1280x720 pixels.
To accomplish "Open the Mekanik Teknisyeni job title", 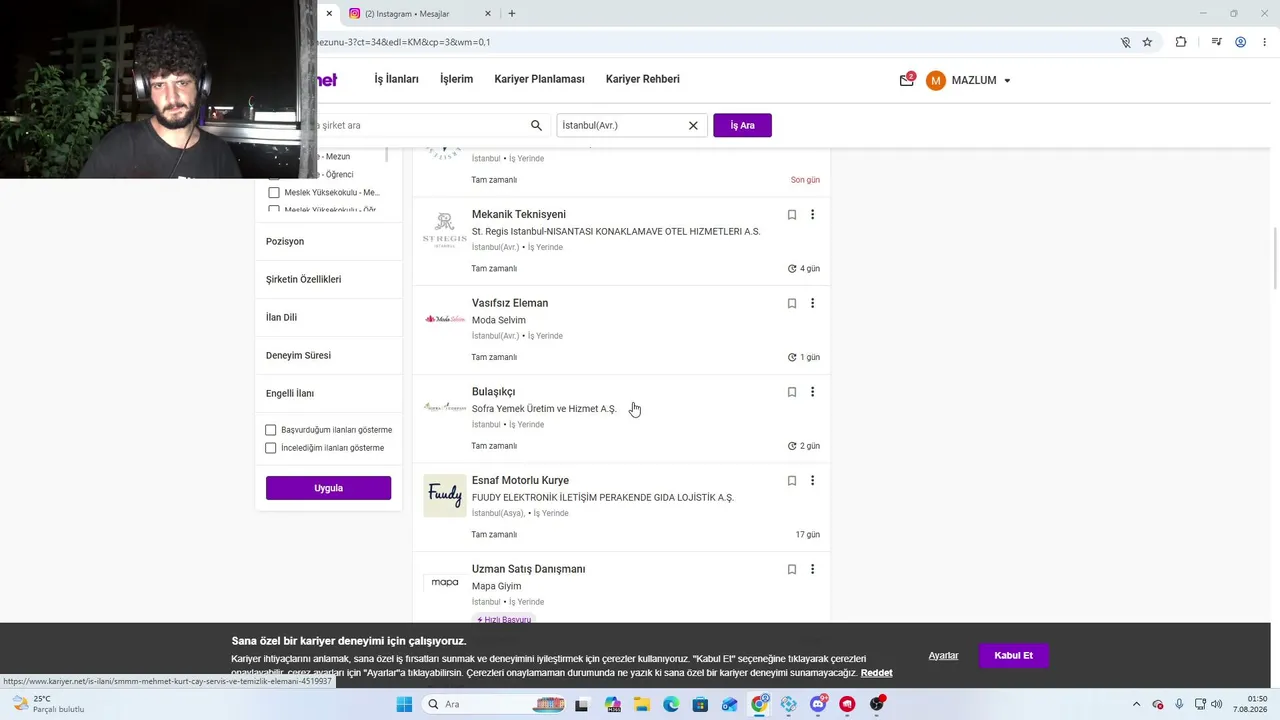I will (519, 214).
